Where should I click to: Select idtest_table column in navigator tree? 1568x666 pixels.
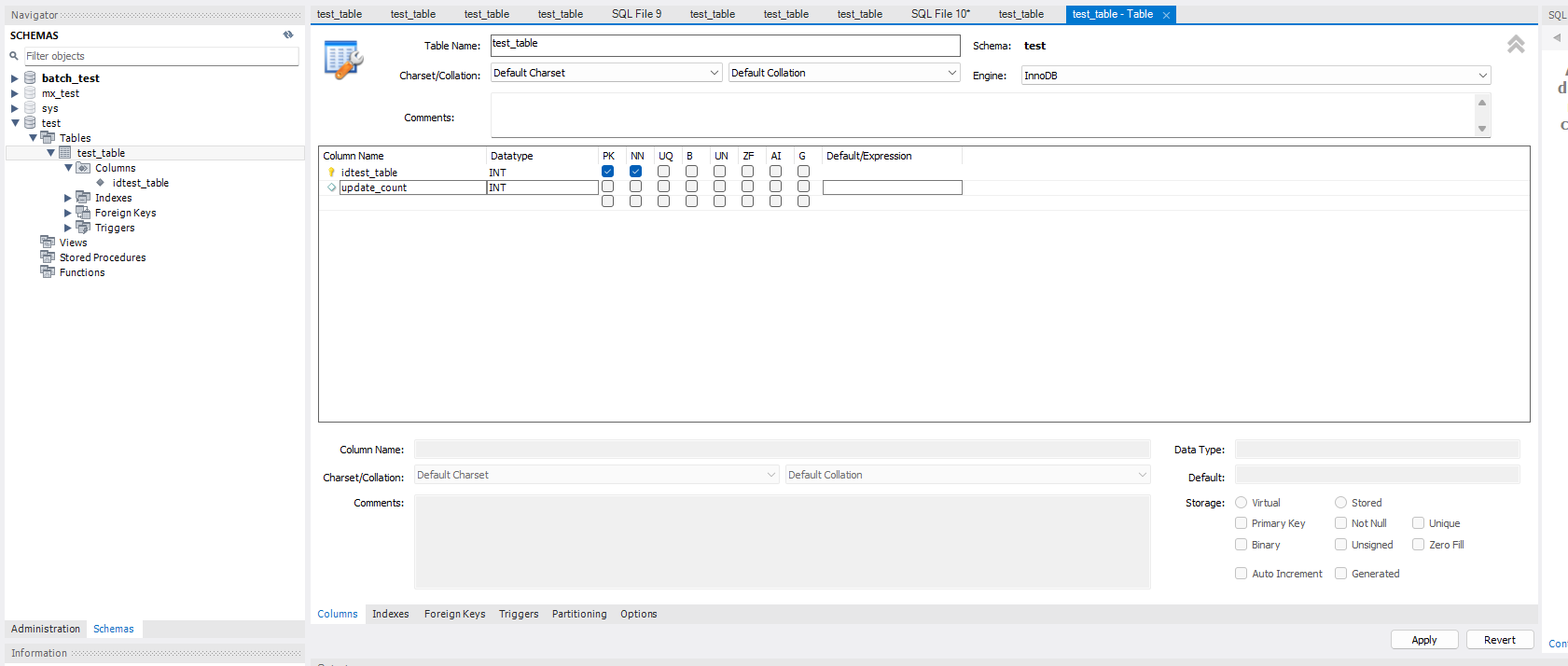pos(141,183)
